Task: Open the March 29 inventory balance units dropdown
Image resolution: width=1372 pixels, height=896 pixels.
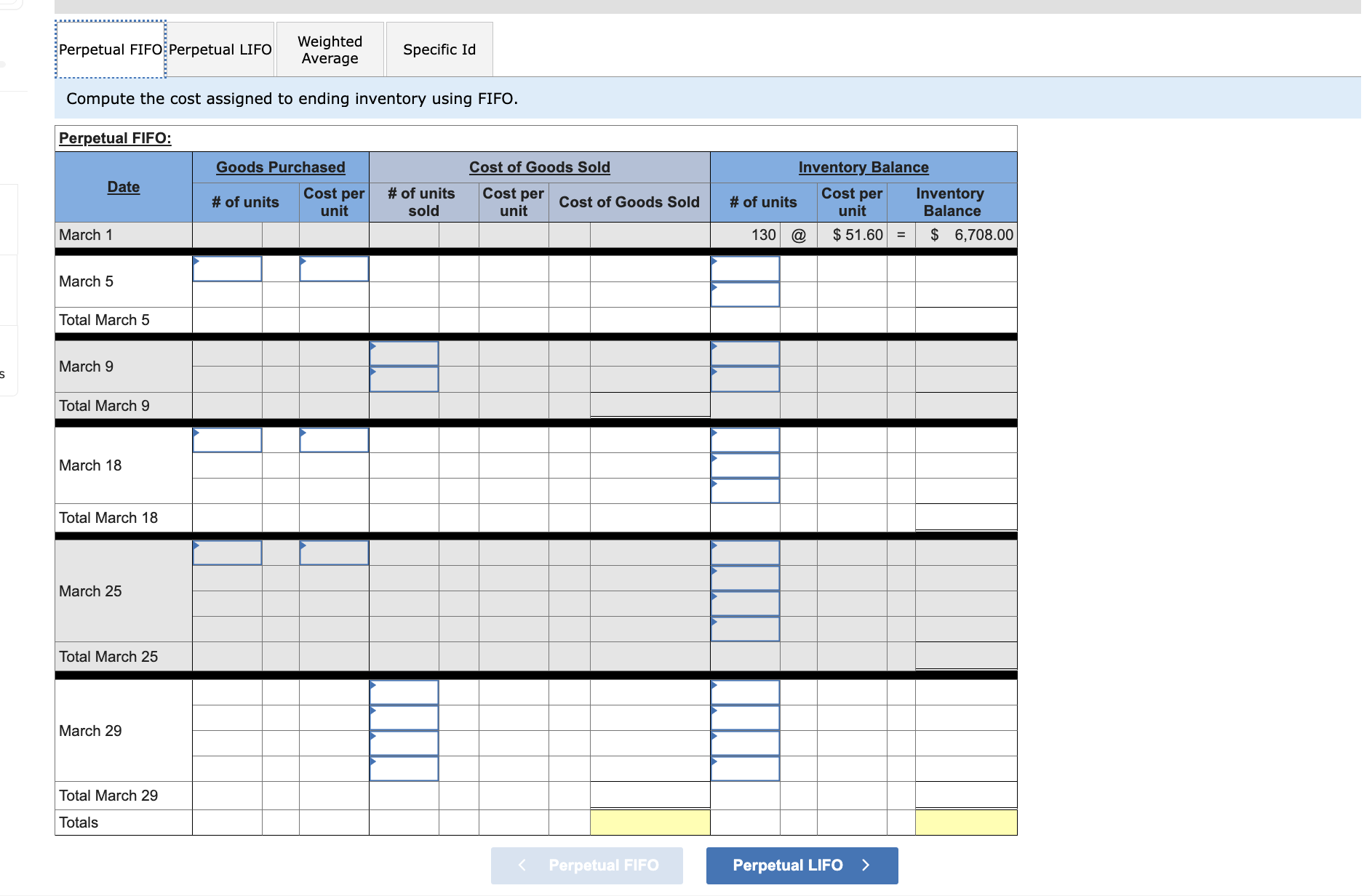Action: click(744, 692)
